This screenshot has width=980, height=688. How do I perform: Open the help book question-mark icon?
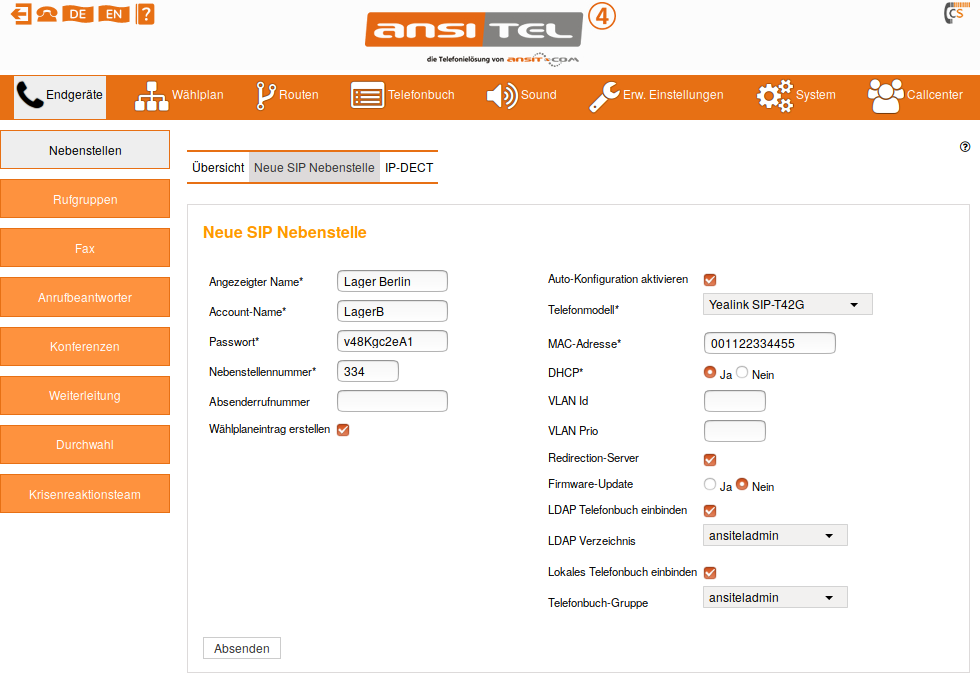click(146, 14)
